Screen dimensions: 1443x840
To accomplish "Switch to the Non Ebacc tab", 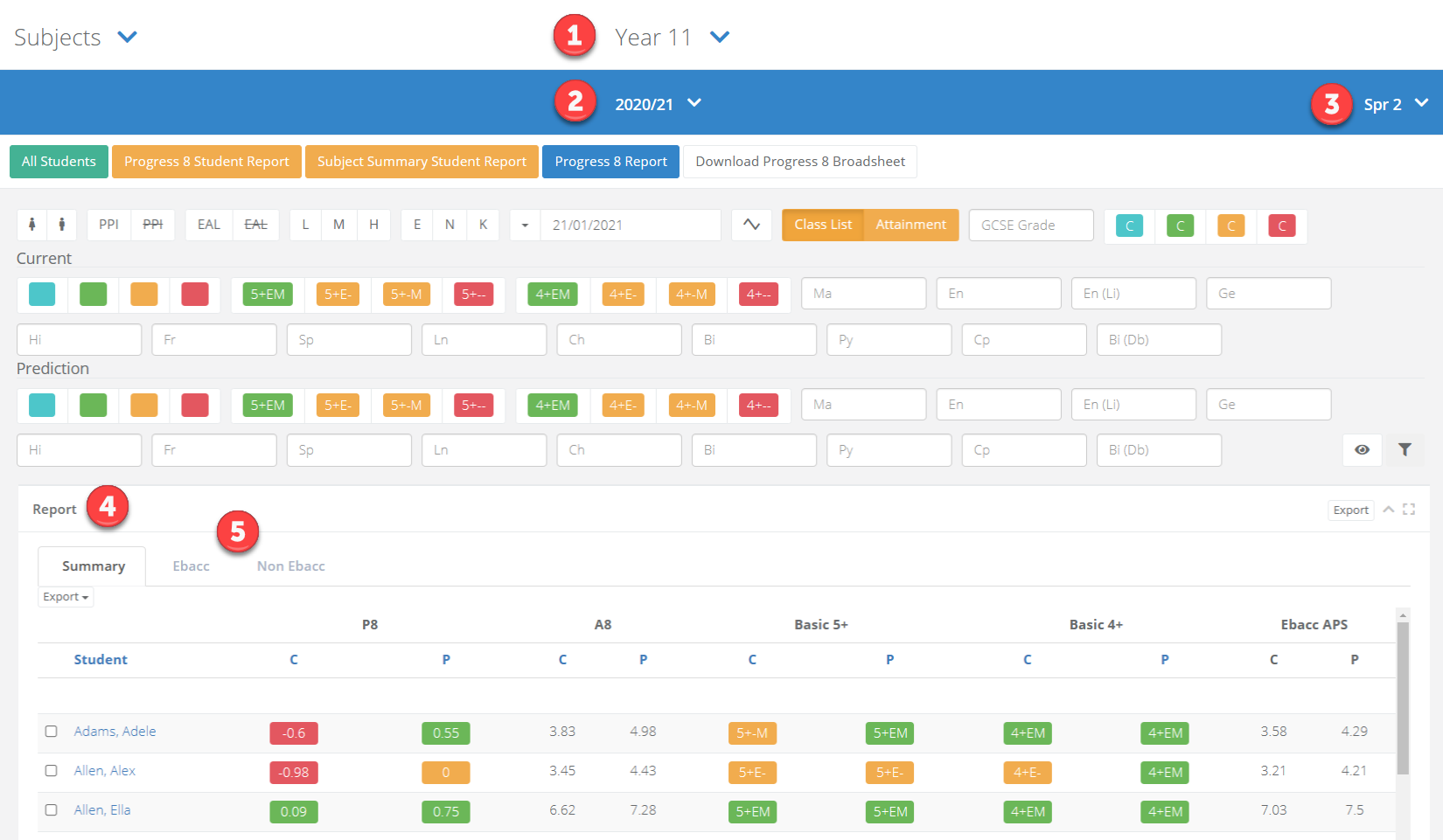I will coord(290,566).
